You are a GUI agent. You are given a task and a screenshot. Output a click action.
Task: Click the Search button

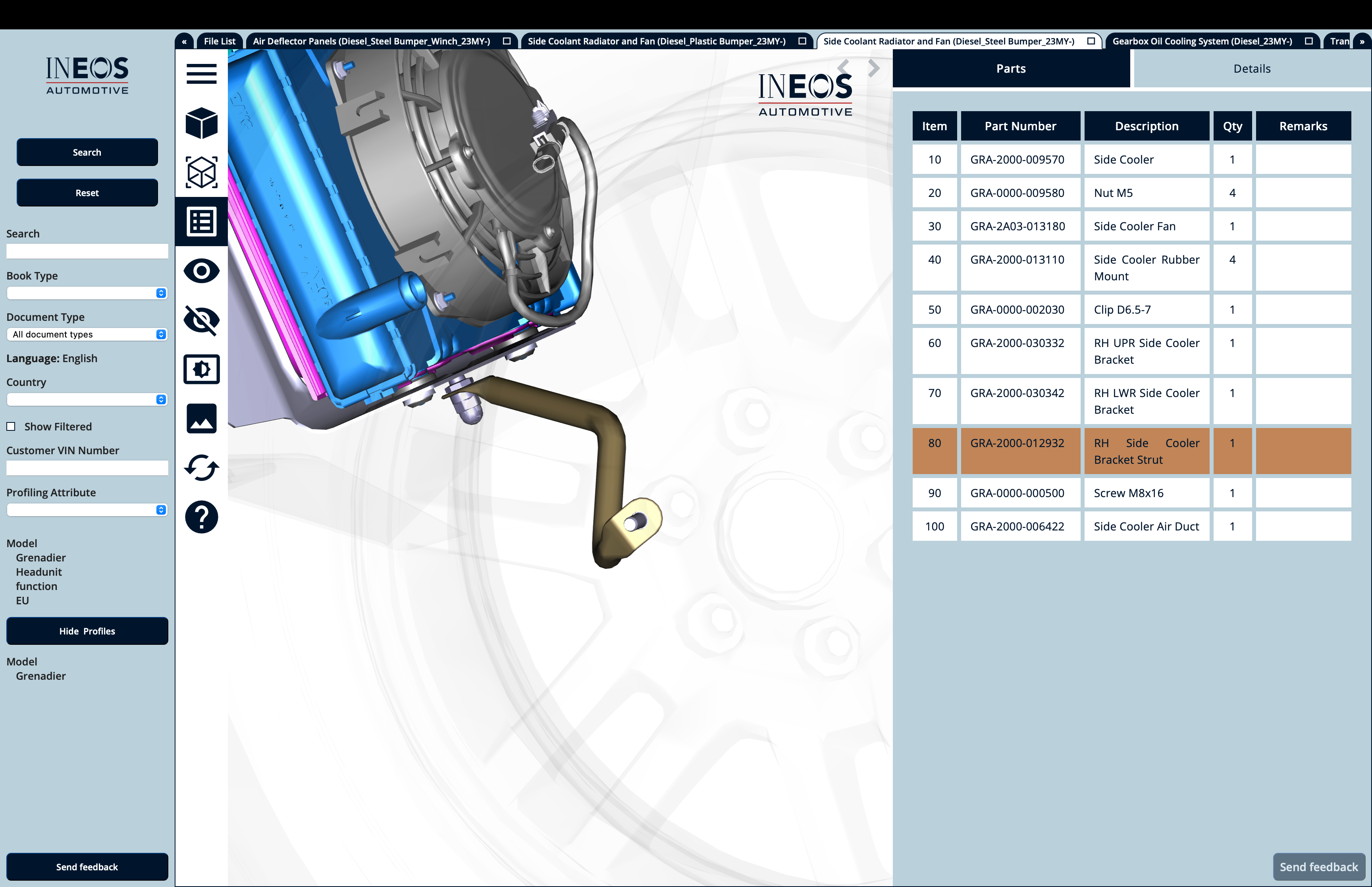87,152
